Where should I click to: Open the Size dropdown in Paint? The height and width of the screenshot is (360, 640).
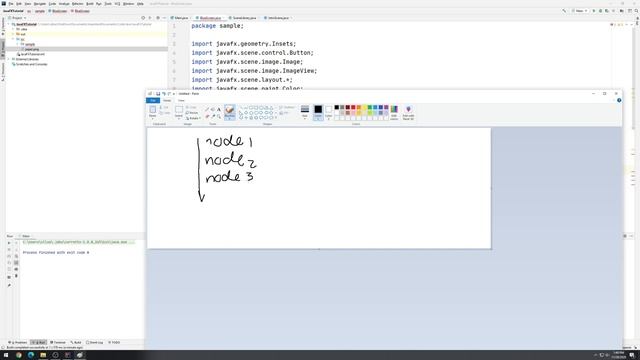(305, 112)
